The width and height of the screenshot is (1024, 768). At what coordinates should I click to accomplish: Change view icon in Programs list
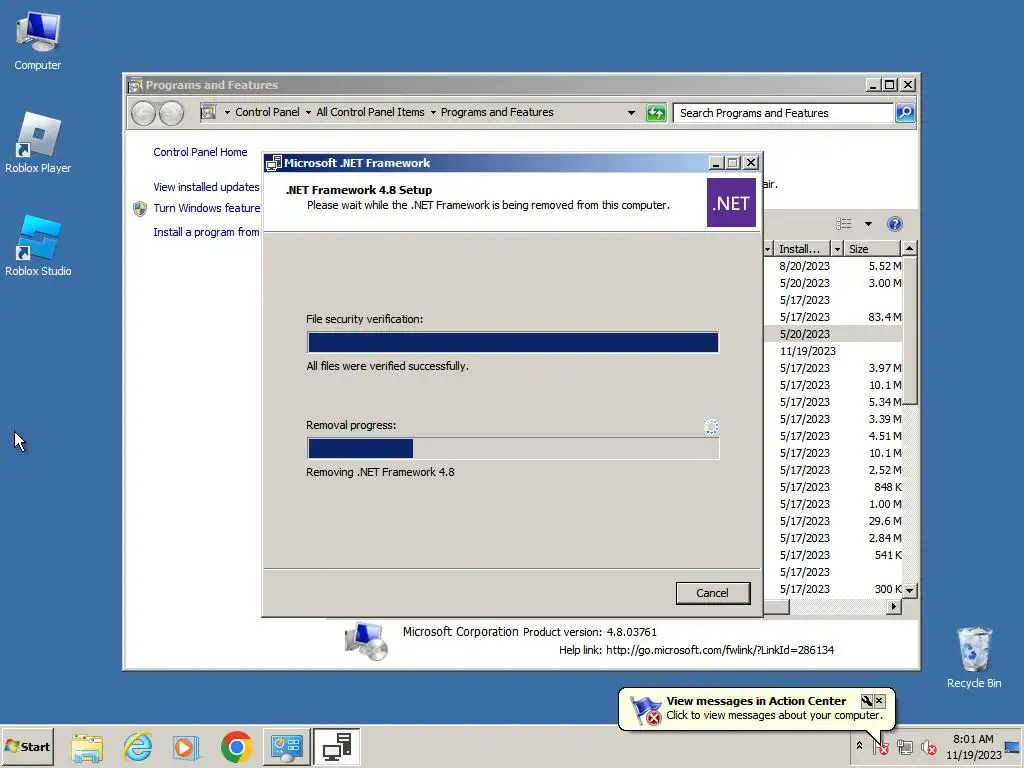coord(844,224)
